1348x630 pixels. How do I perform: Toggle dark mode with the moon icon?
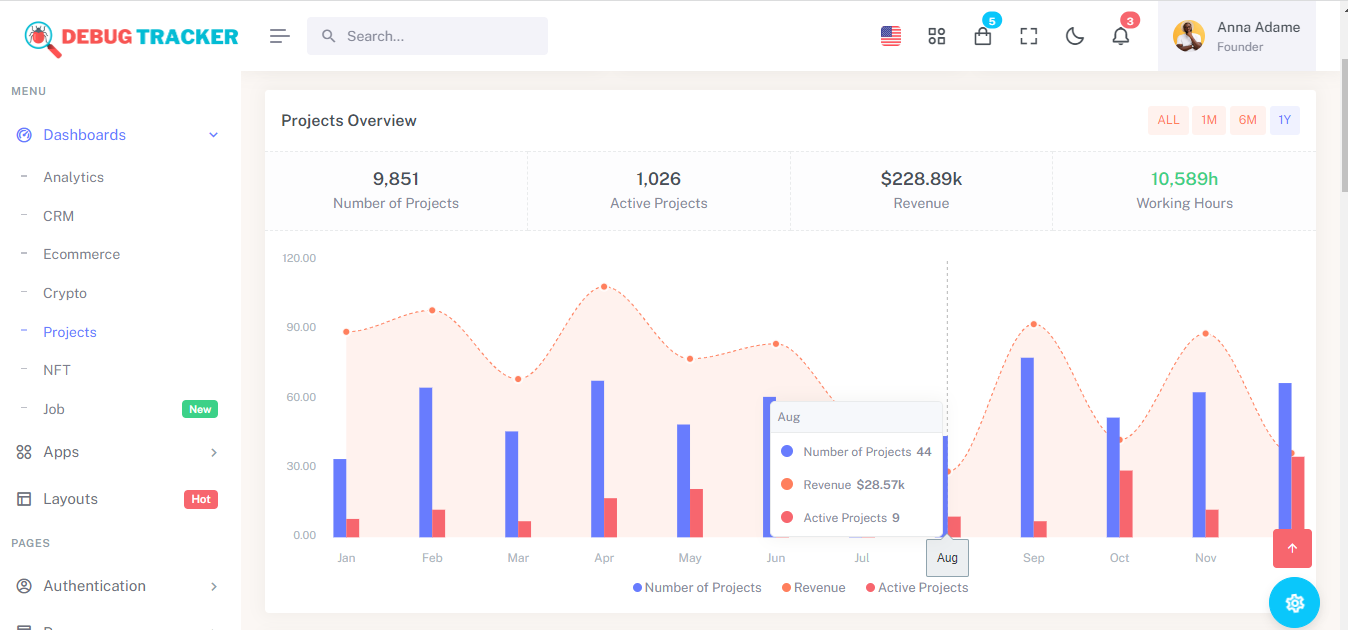coord(1075,36)
